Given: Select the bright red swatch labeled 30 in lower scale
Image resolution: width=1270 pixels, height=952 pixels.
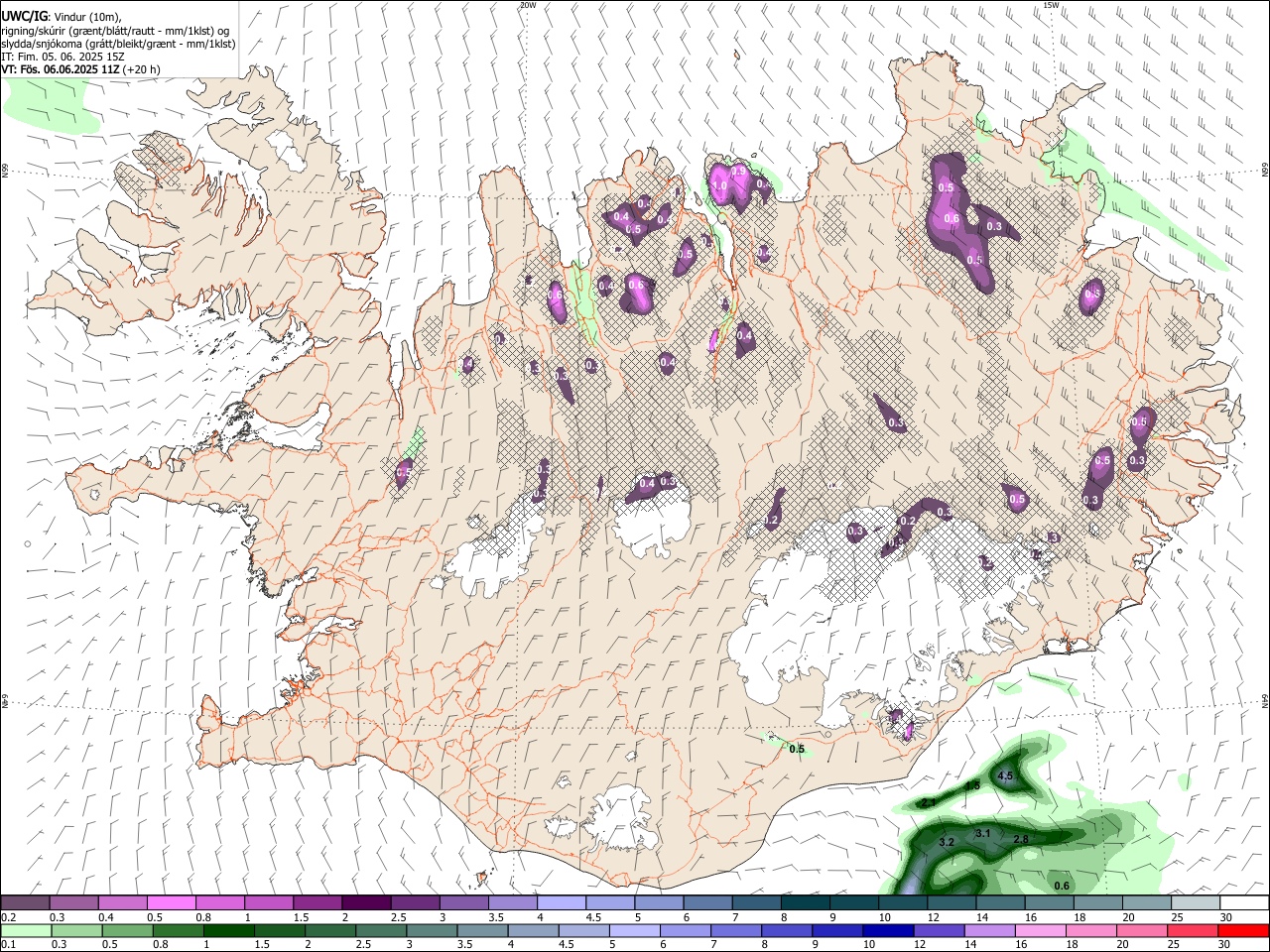Looking at the screenshot, I should [1243, 931].
